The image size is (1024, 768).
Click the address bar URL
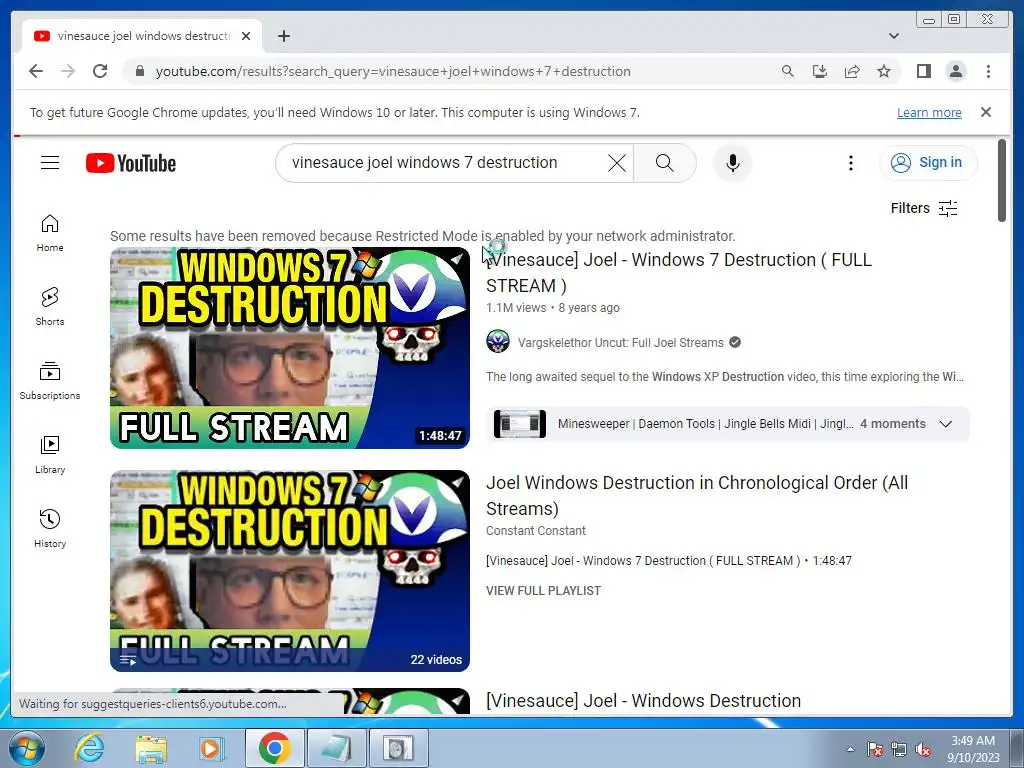pos(393,71)
